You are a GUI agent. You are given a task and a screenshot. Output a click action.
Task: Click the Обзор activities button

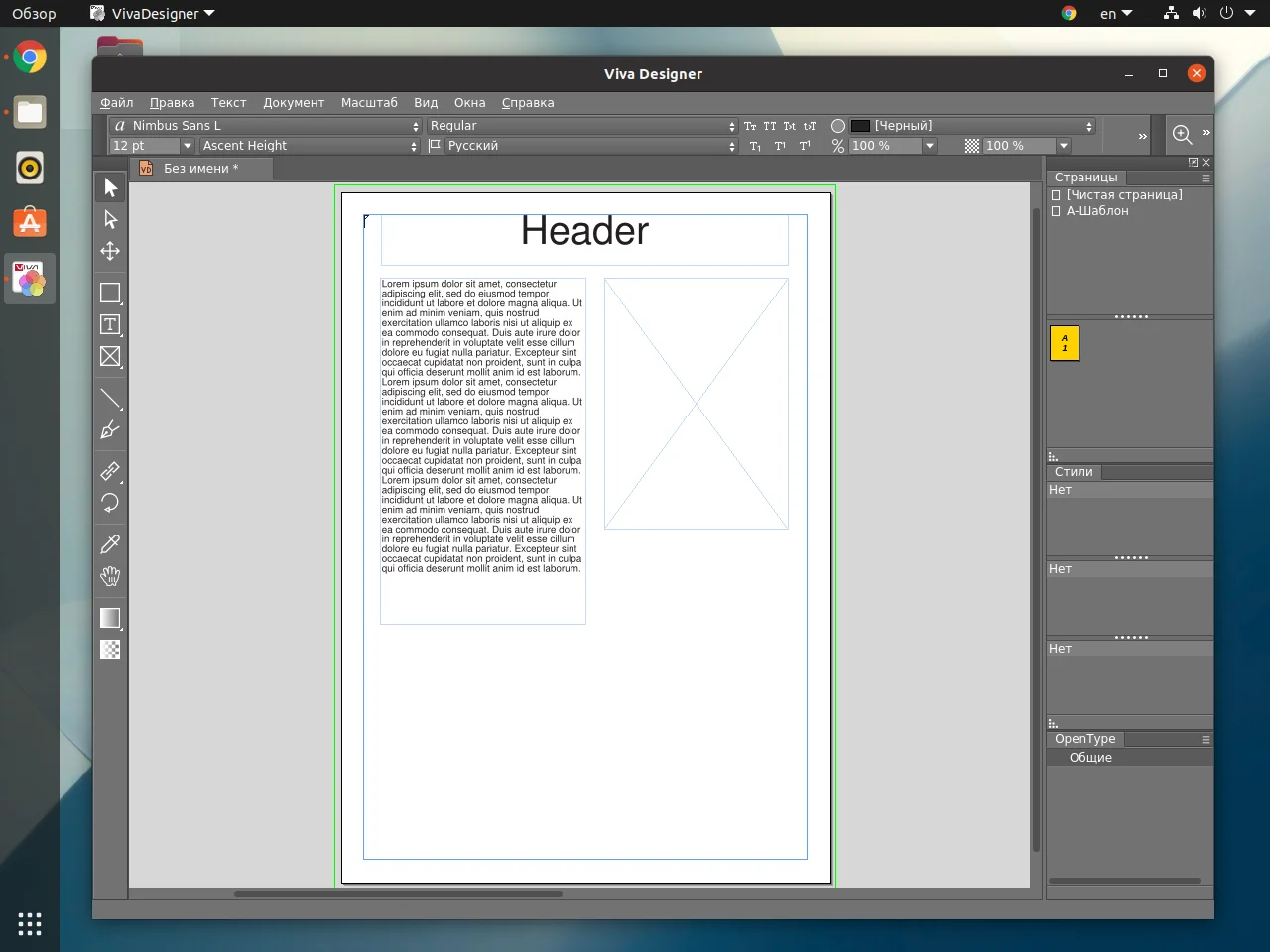[34, 14]
